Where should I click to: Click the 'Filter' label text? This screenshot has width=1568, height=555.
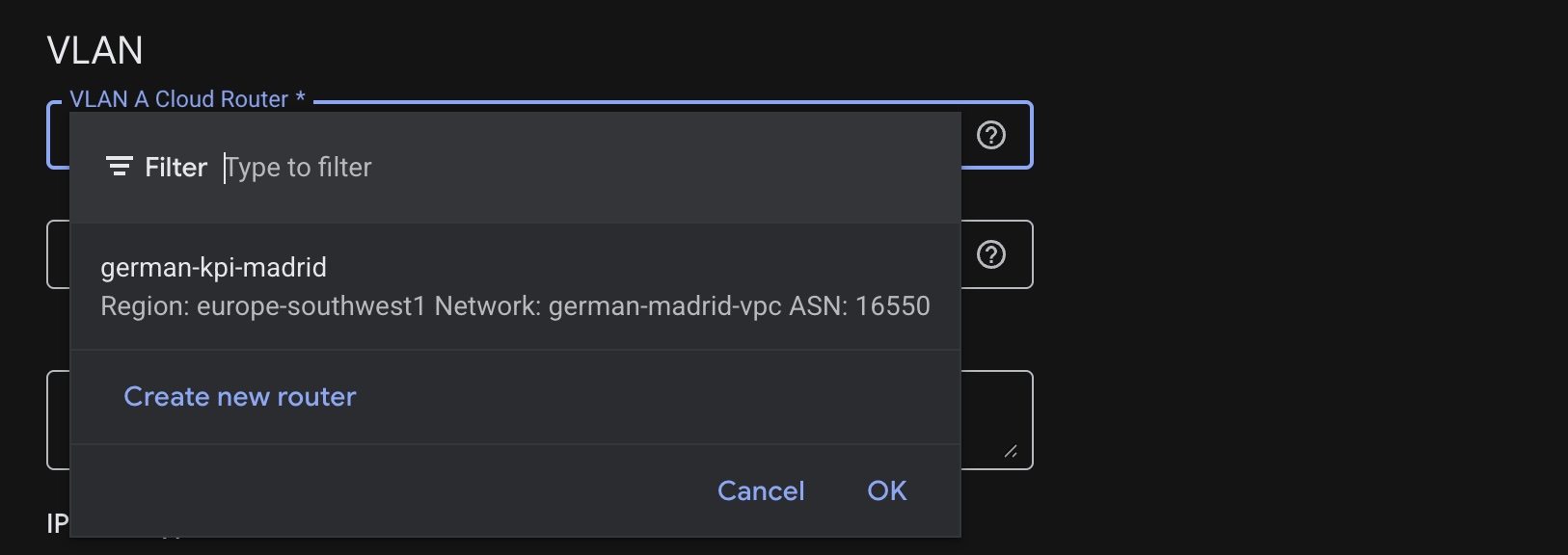click(176, 168)
